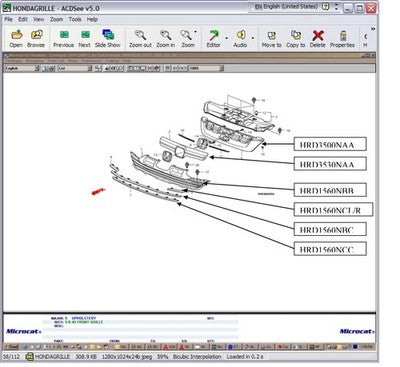Viewport: 400px width, 367px height.
Task: Click the HRD3530NAA part label
Action: 330,164
